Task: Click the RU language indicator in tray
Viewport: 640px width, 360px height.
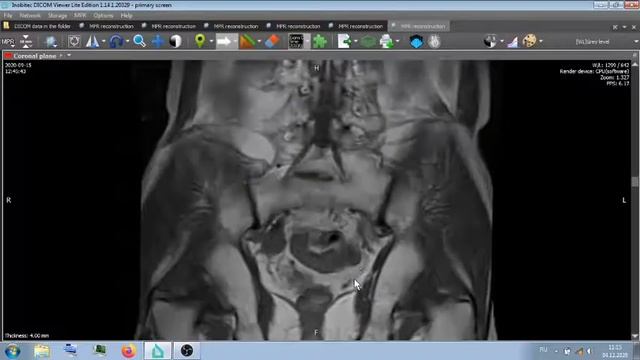Action: click(x=543, y=350)
